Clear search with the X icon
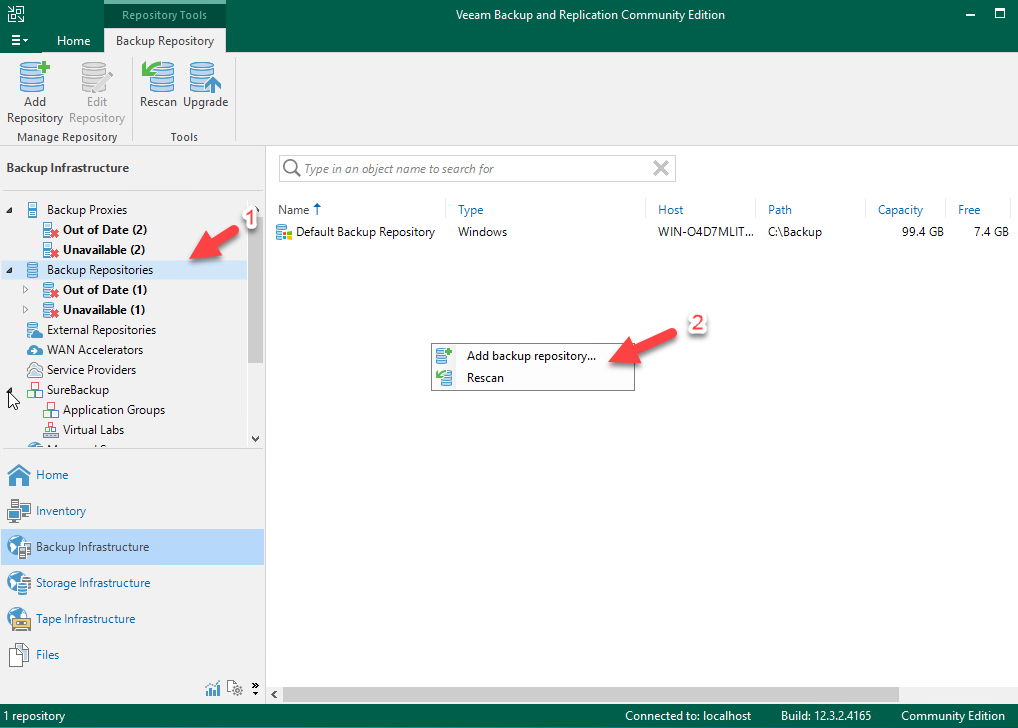Viewport: 1018px width, 728px height. (660, 169)
